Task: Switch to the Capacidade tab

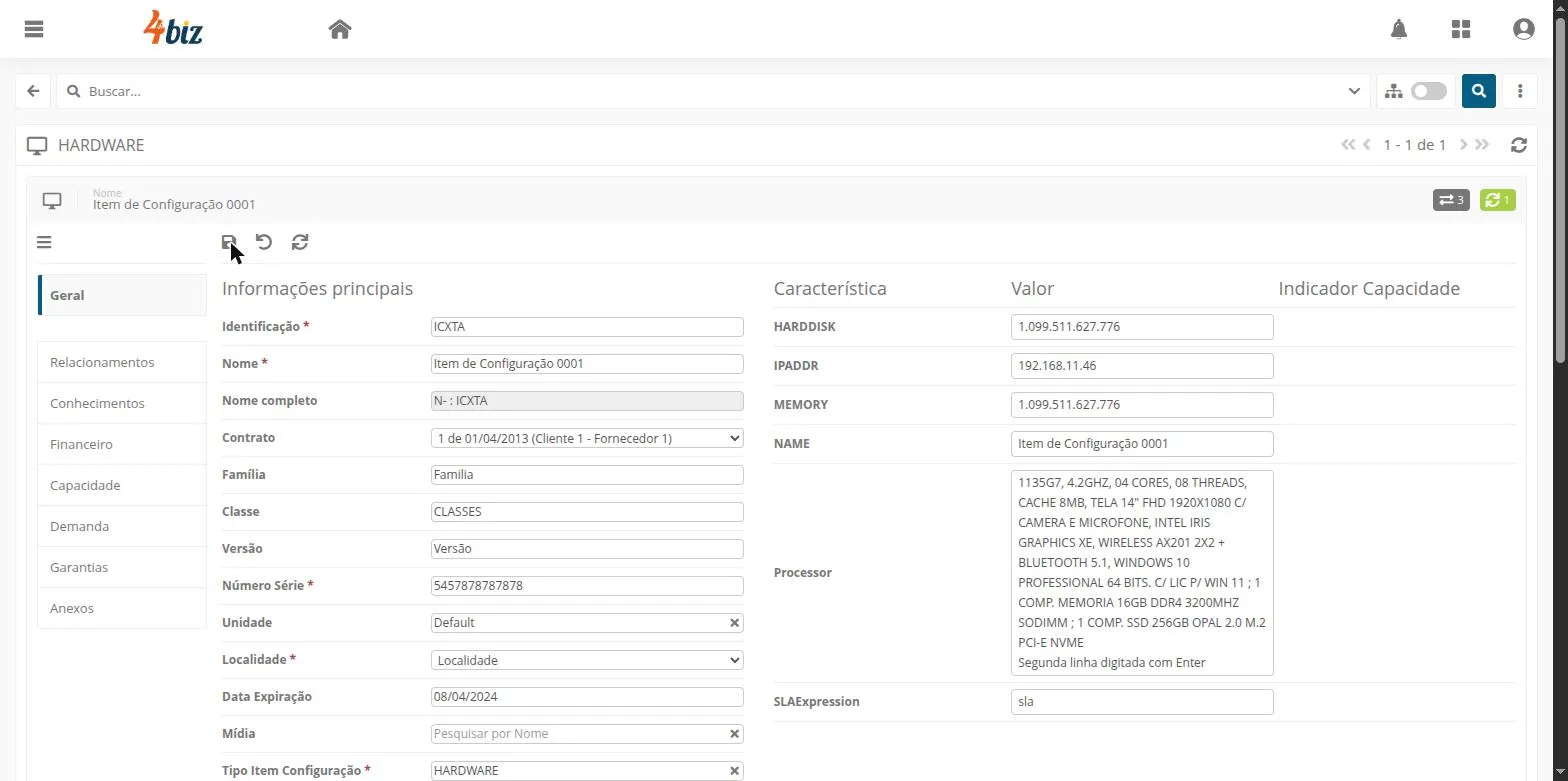Action: tap(122, 485)
